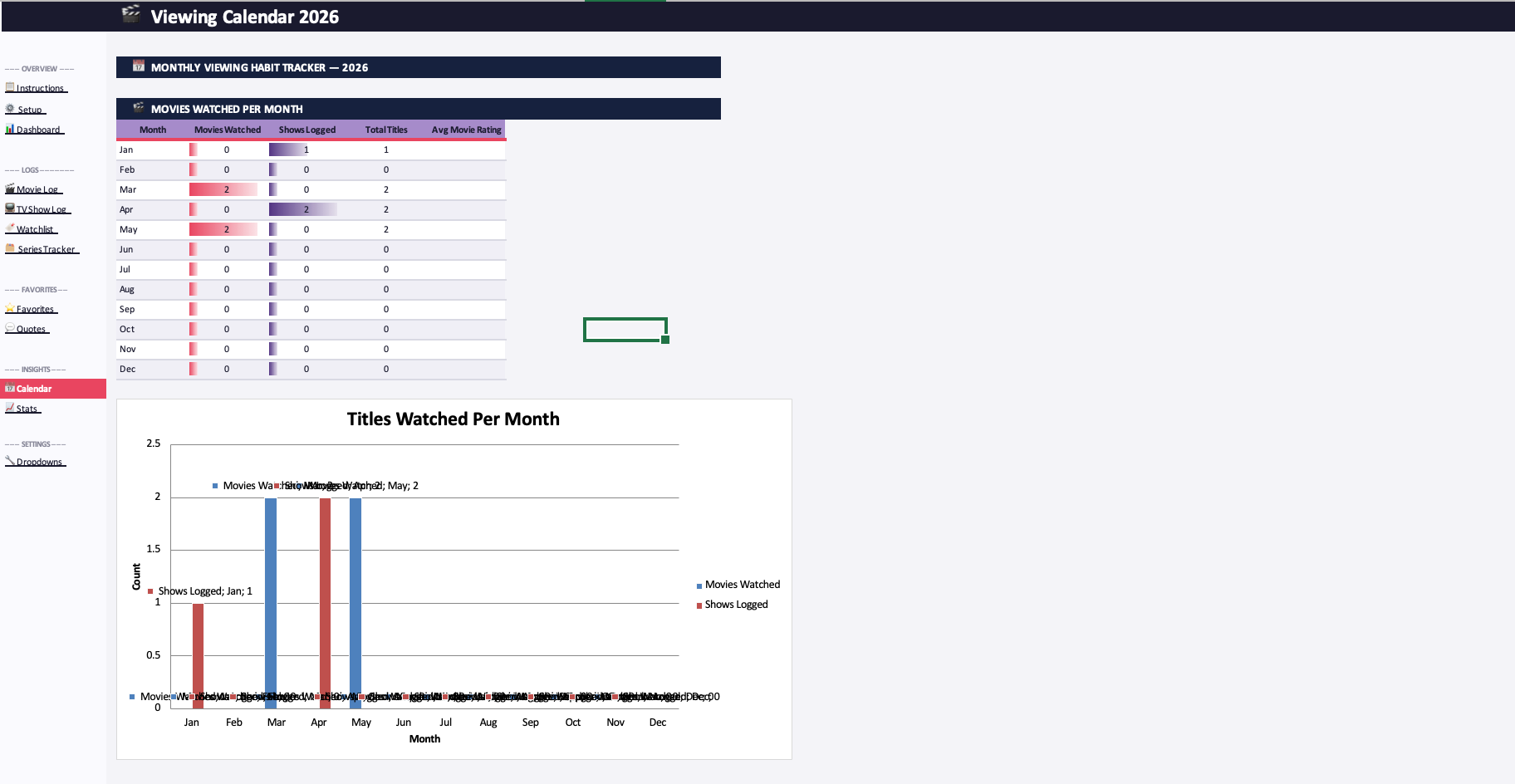Viewport: 1515px width, 784px height.
Task: Click the Quotes speech bubble icon
Action: point(10,328)
